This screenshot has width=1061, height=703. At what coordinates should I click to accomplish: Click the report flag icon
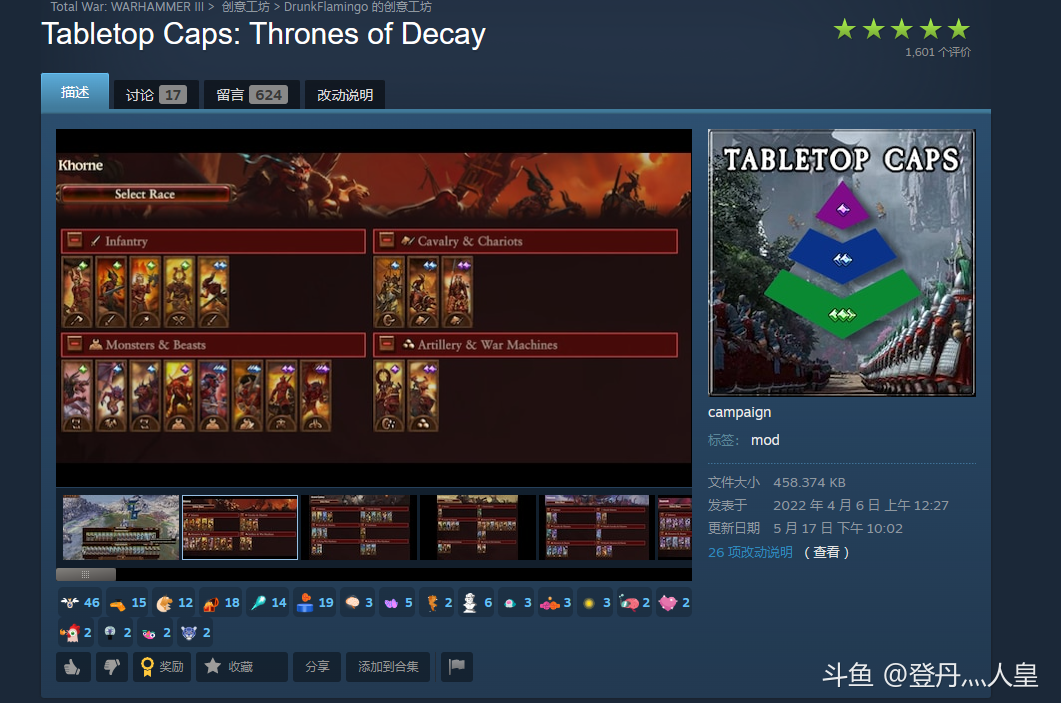pyautogui.click(x=457, y=666)
